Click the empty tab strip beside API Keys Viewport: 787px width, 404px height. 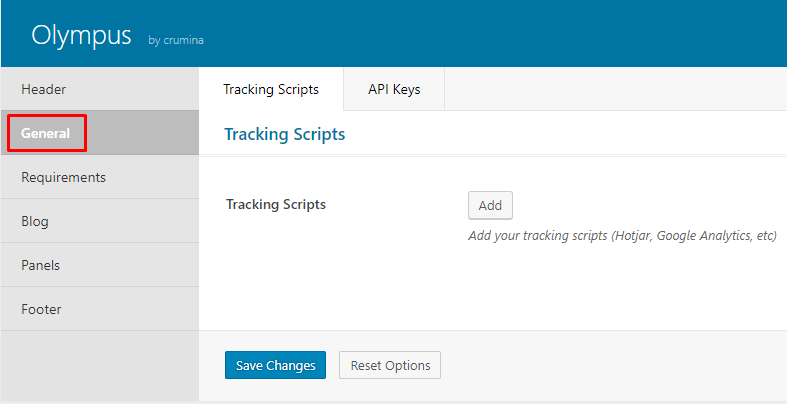click(616, 89)
